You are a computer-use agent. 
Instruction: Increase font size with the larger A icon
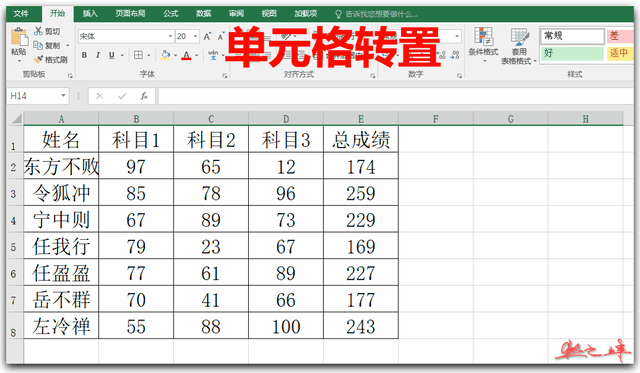(x=207, y=36)
